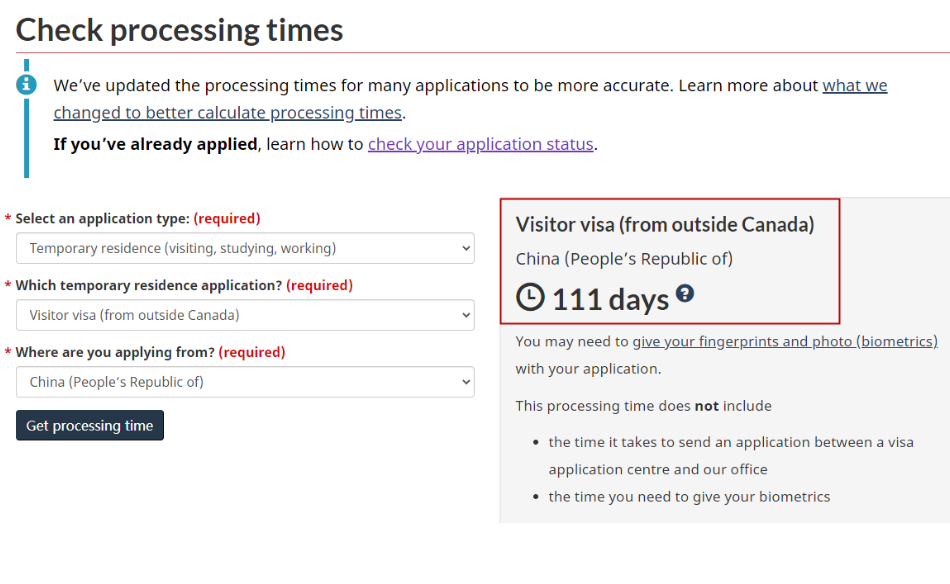Click the 'Where are you applying from?' label
This screenshot has width=950, height=584.
tap(115, 353)
